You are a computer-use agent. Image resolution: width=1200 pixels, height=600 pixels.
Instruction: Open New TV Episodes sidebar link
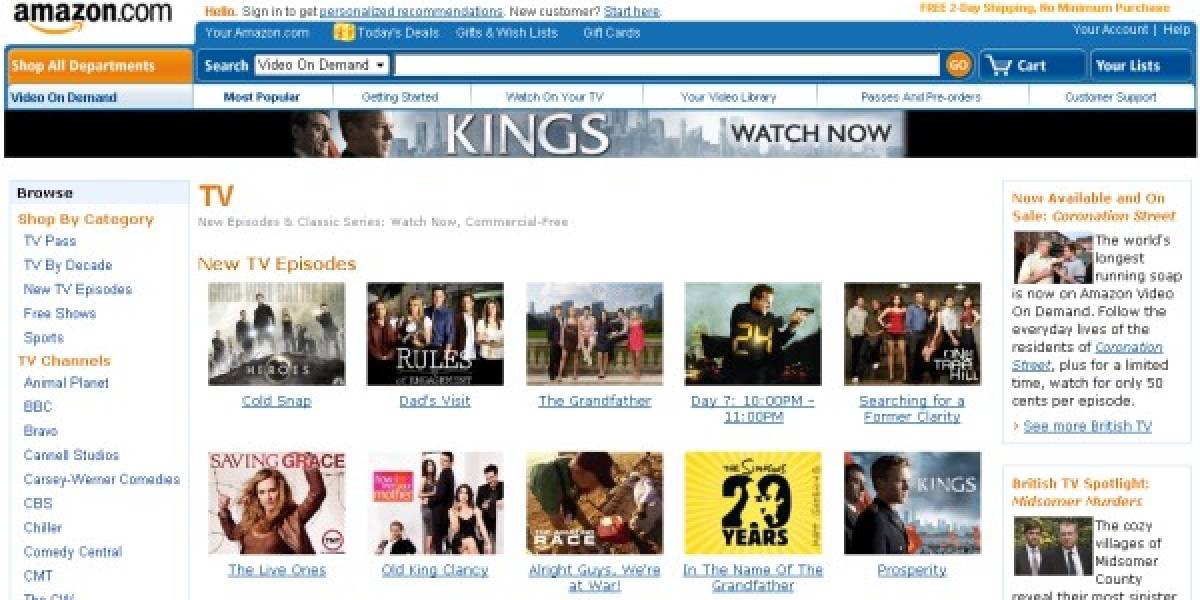tap(78, 289)
